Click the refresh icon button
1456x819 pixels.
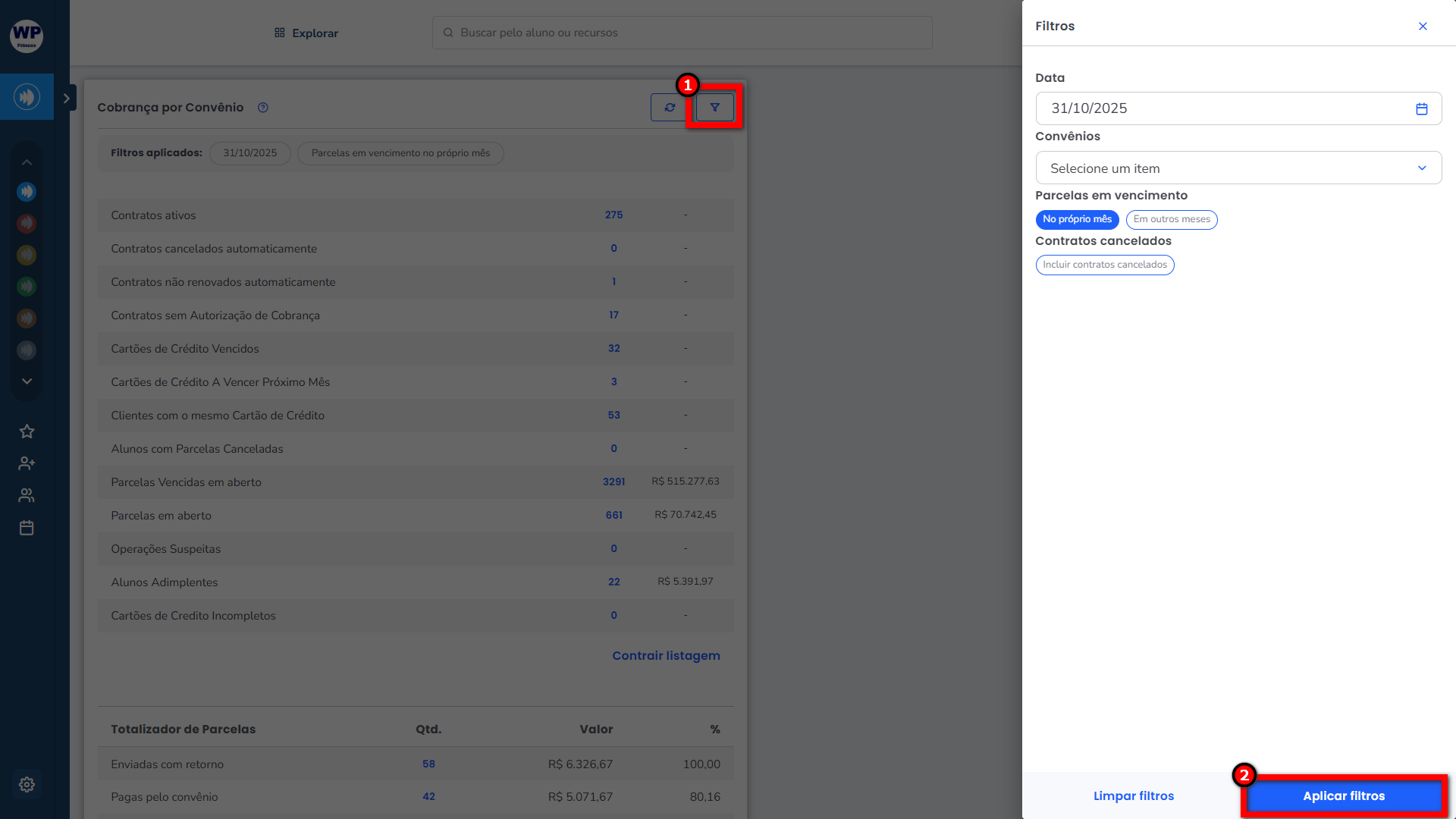(x=670, y=108)
